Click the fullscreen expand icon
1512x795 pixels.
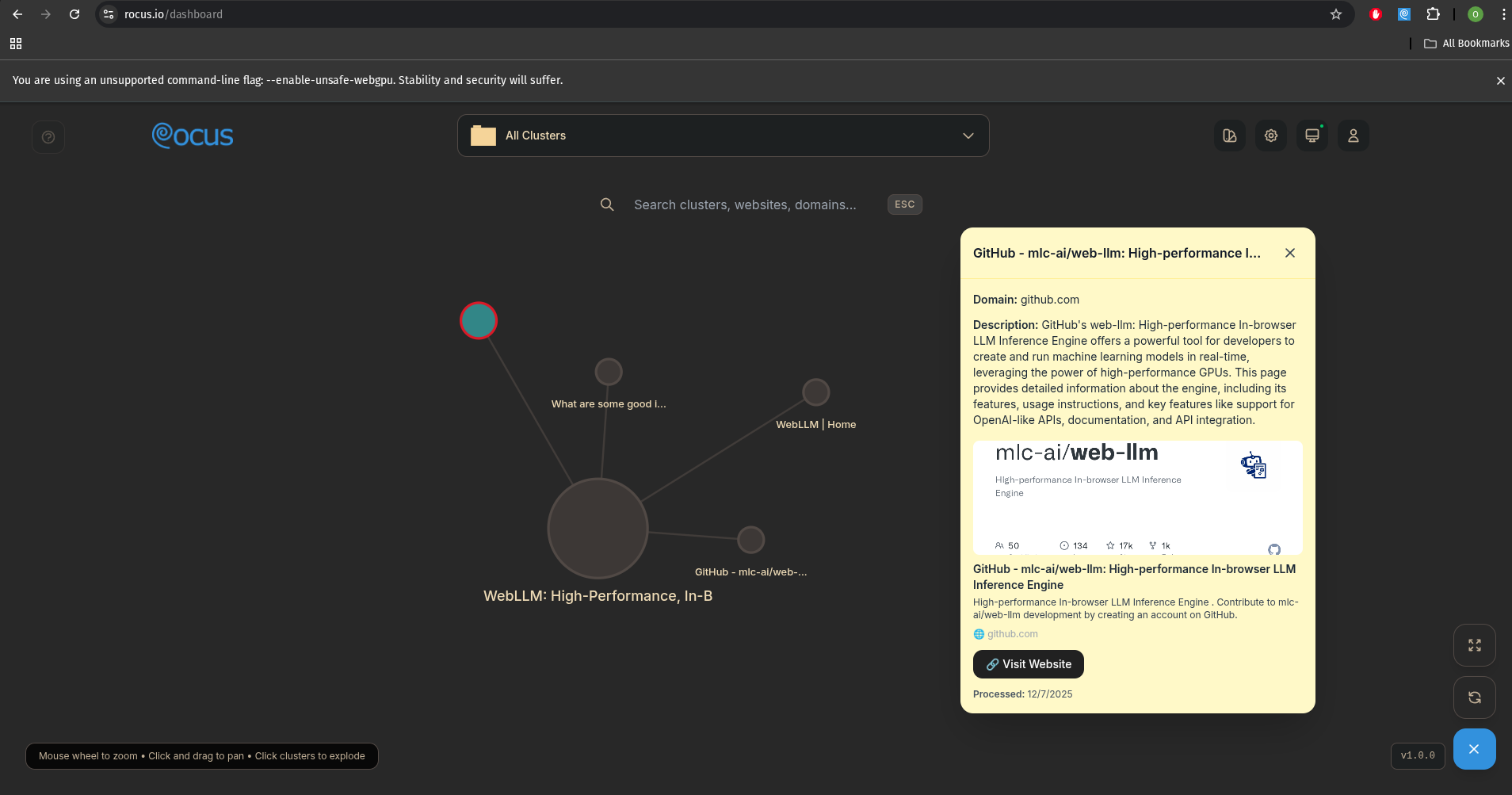tap(1475, 645)
